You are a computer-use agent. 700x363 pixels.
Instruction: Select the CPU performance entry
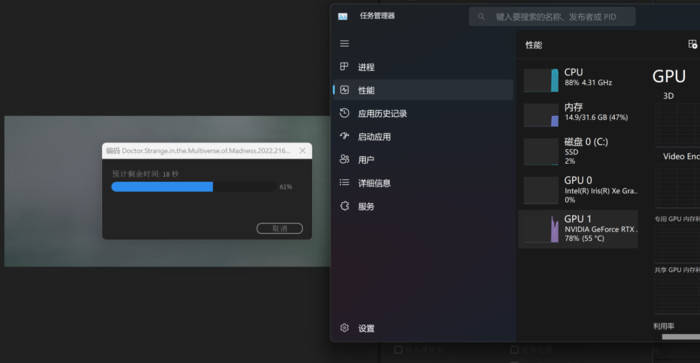click(x=578, y=79)
